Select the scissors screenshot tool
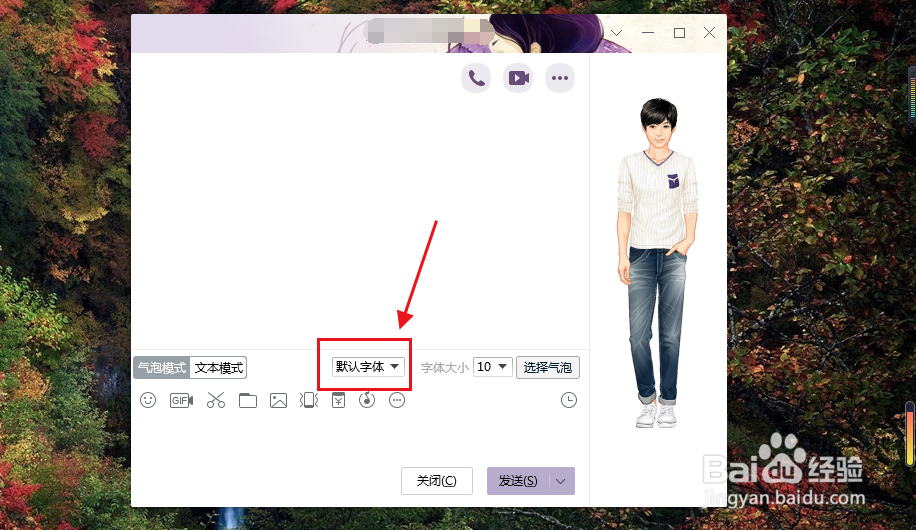 pos(216,400)
